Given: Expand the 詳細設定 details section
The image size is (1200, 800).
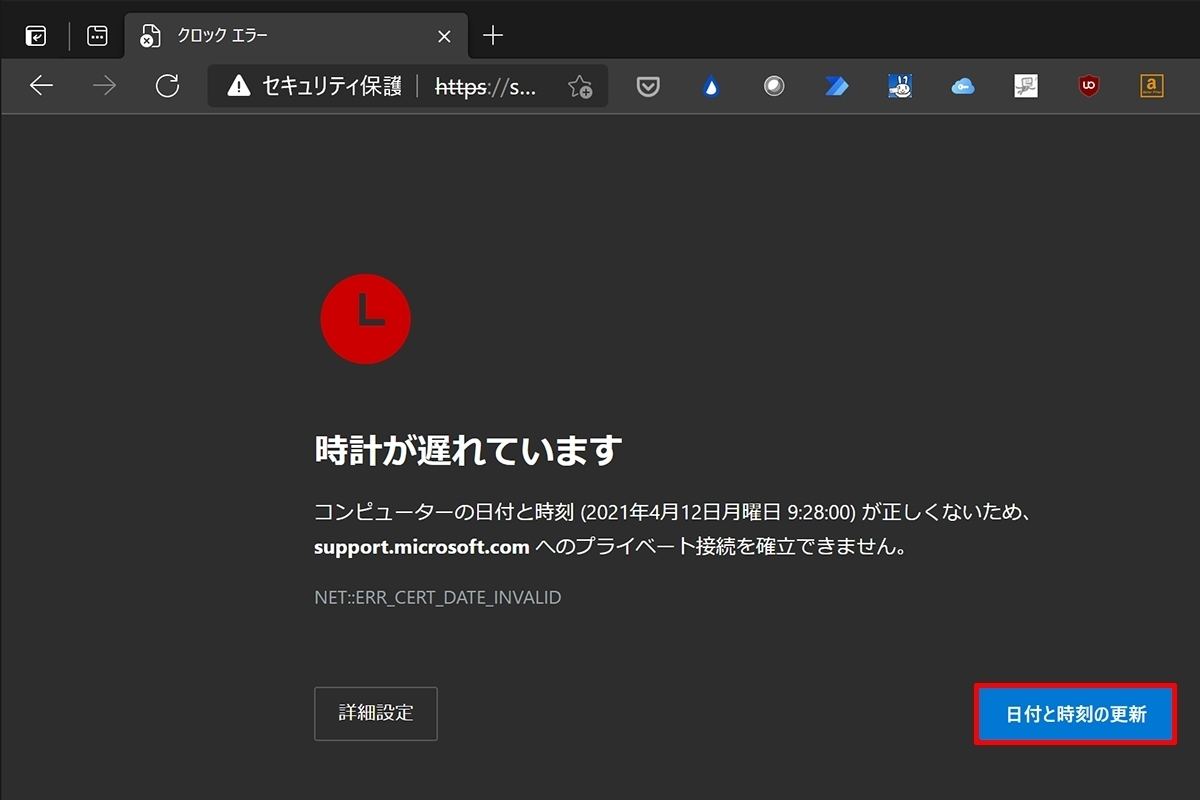Looking at the screenshot, I should pos(375,713).
